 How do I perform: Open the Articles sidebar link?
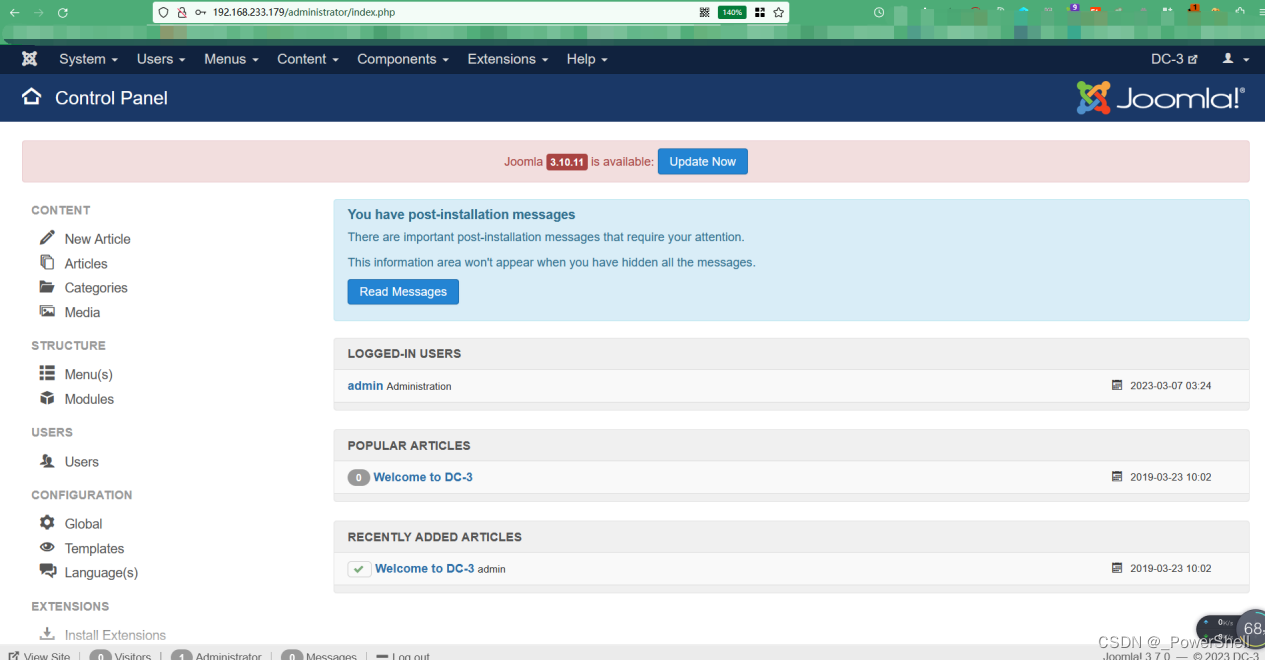coord(86,264)
